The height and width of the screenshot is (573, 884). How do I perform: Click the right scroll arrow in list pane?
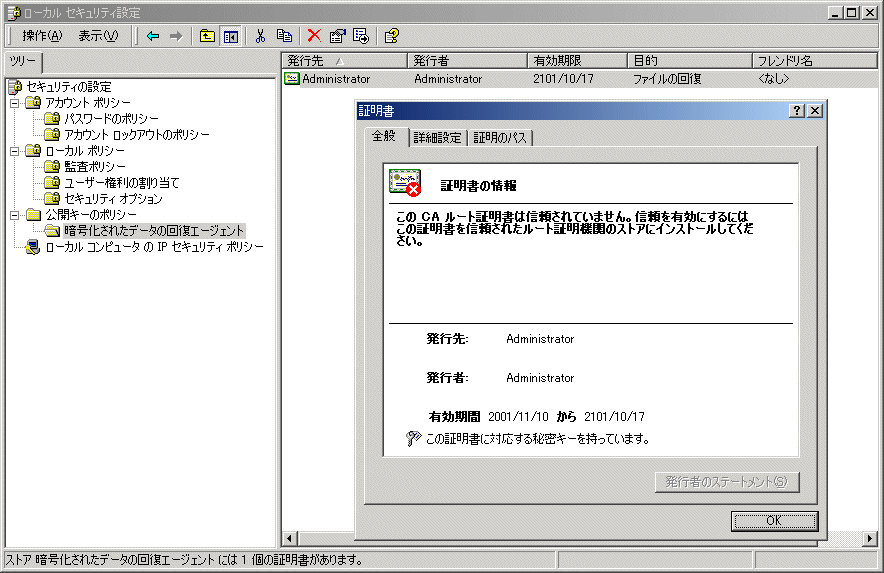[x=870, y=539]
